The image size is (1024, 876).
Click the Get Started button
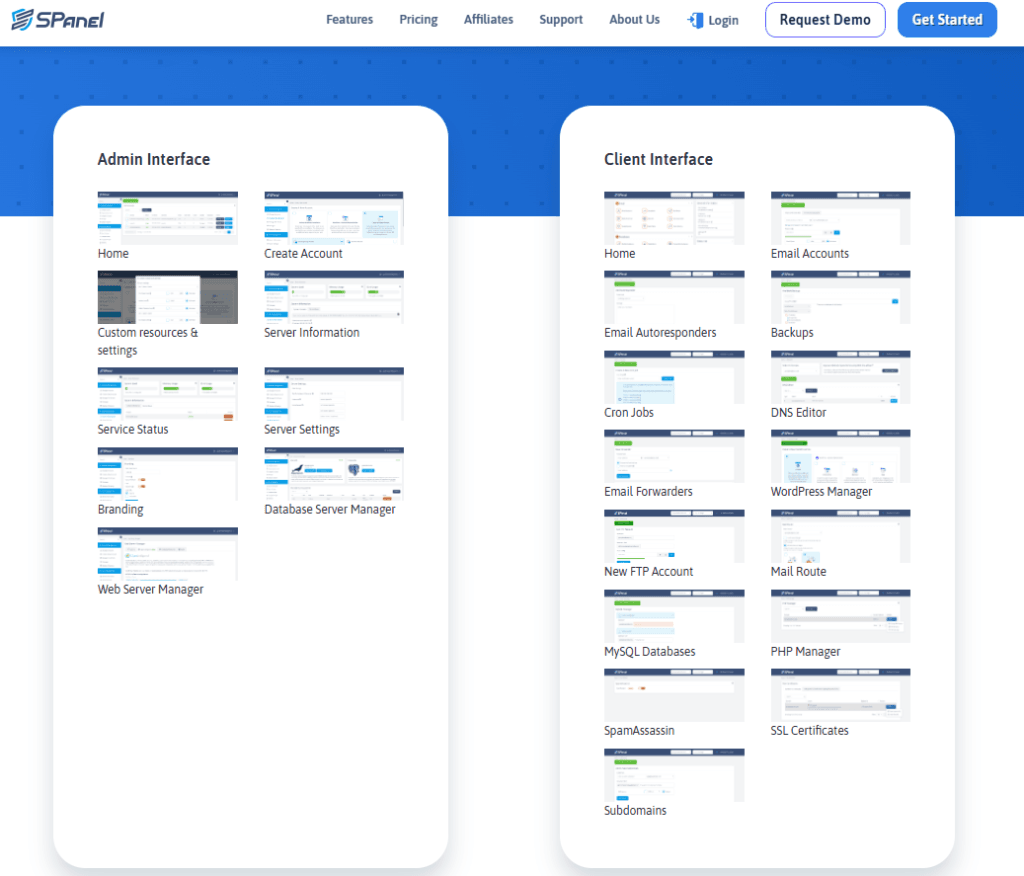(947, 20)
